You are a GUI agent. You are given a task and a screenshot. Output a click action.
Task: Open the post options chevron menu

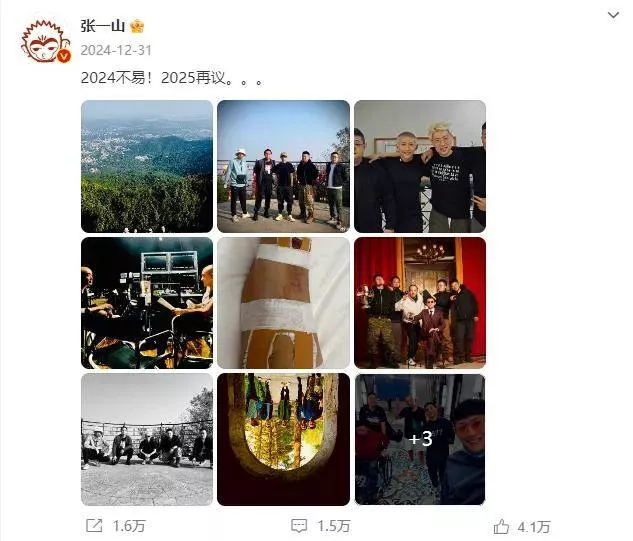(x=613, y=15)
